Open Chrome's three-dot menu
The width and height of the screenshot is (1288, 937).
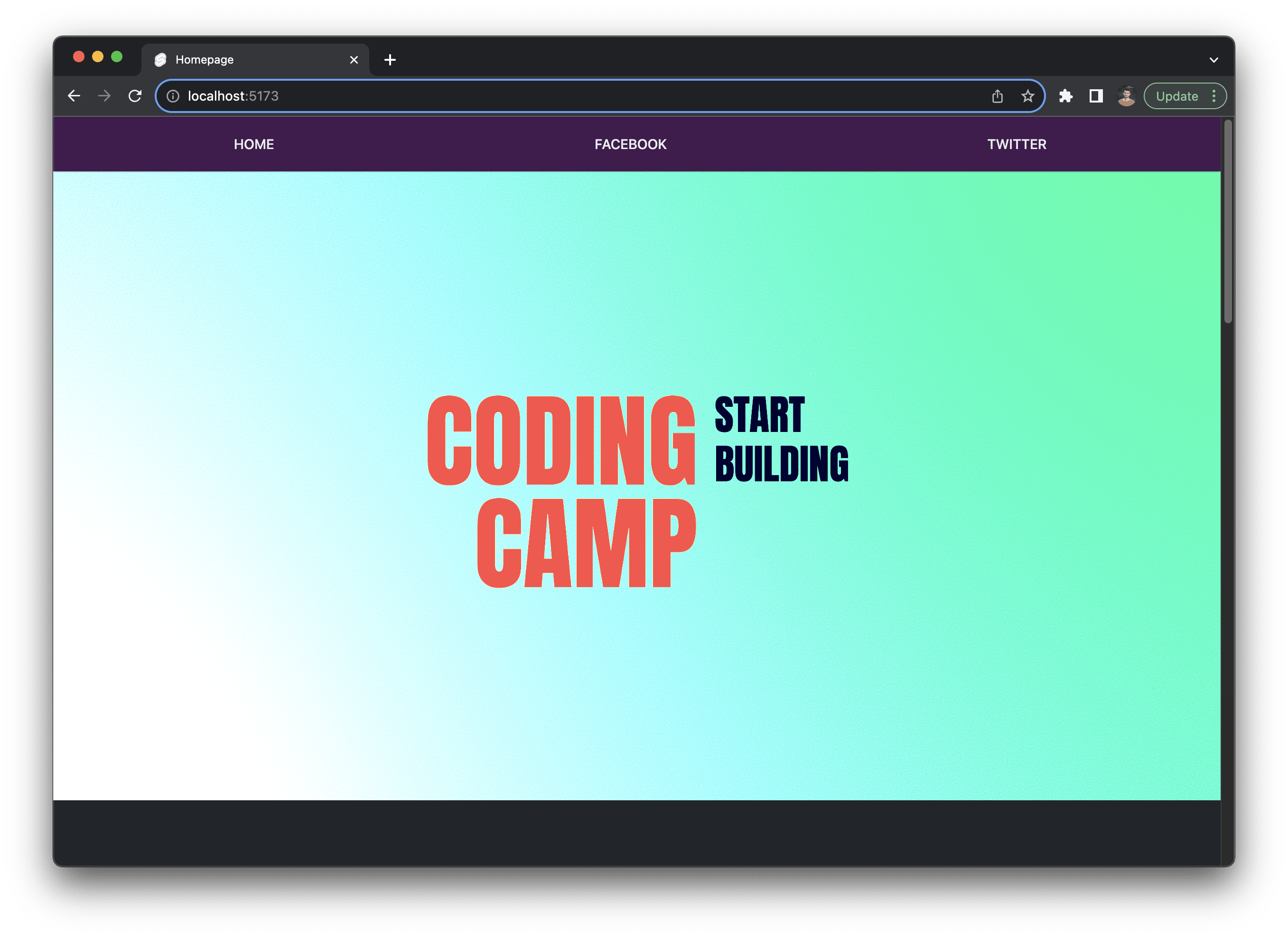coord(1213,96)
